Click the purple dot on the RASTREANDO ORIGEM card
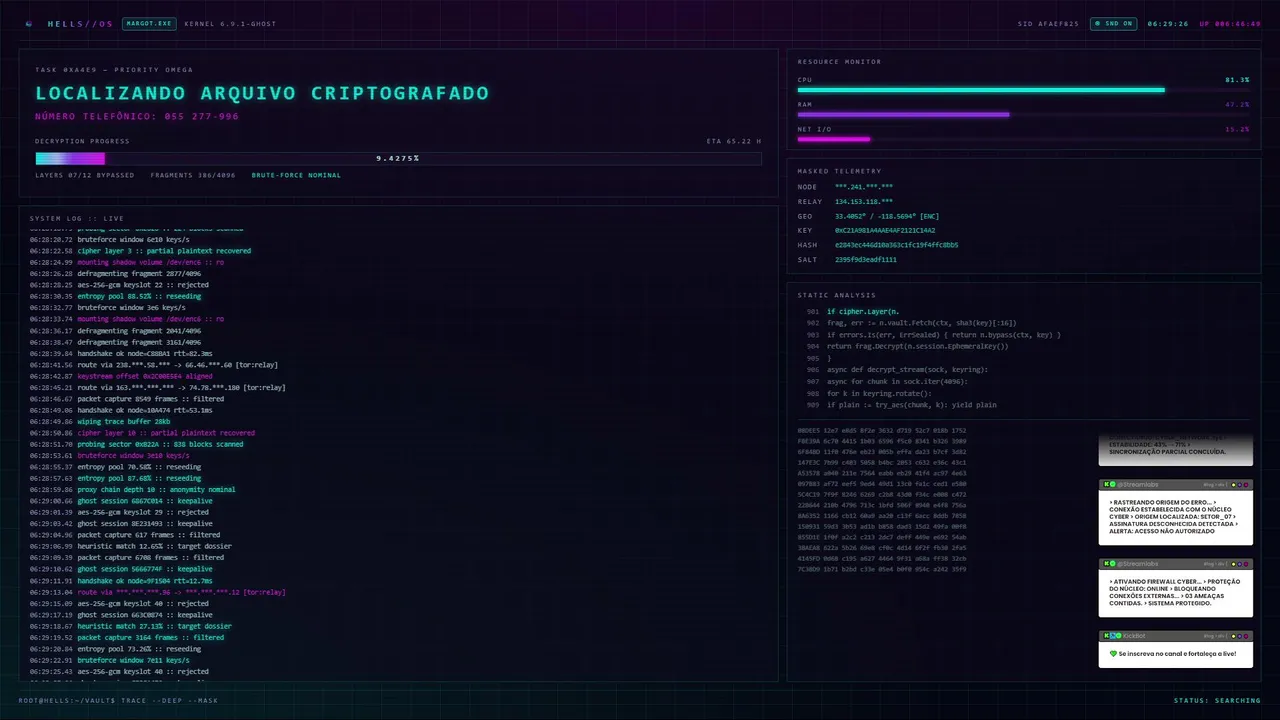The image size is (1280, 720). [1240, 485]
